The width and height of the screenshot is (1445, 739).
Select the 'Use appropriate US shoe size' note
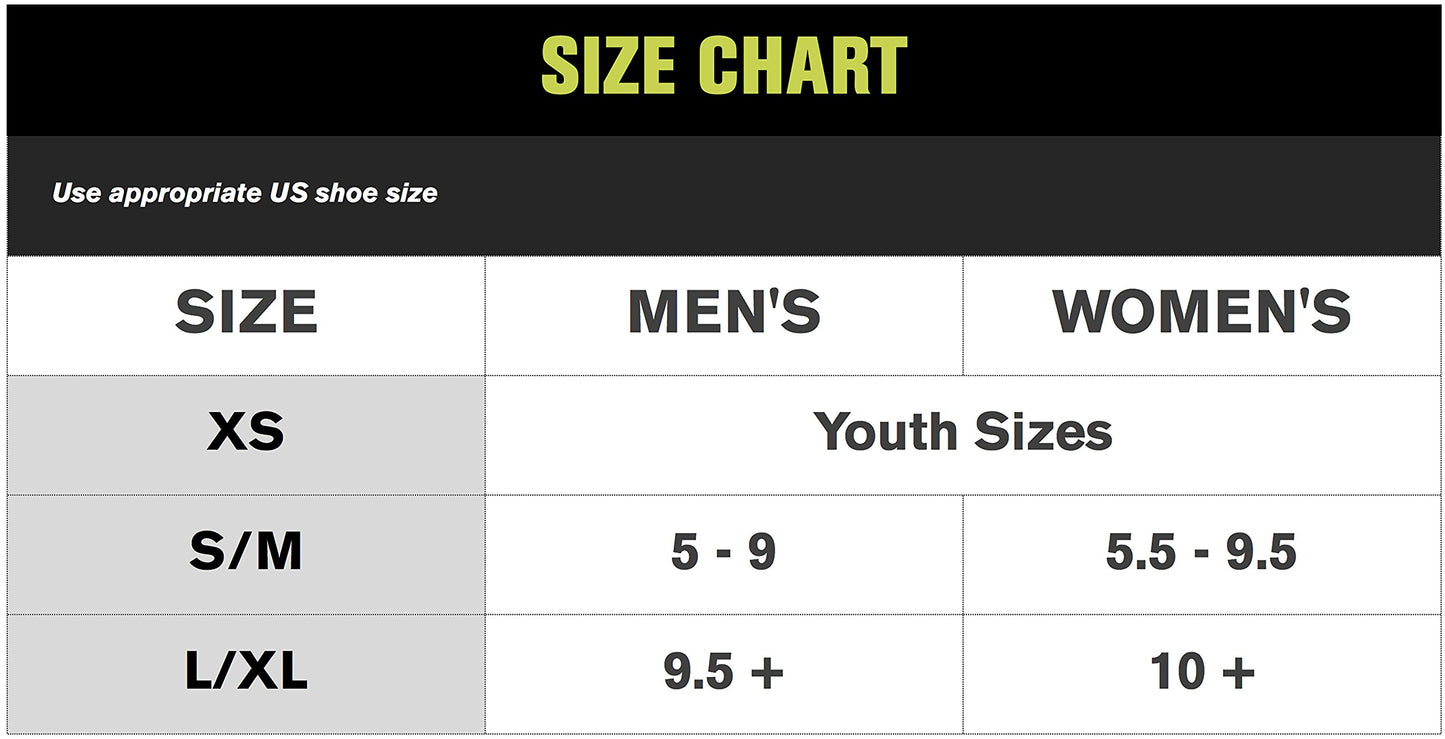245,192
